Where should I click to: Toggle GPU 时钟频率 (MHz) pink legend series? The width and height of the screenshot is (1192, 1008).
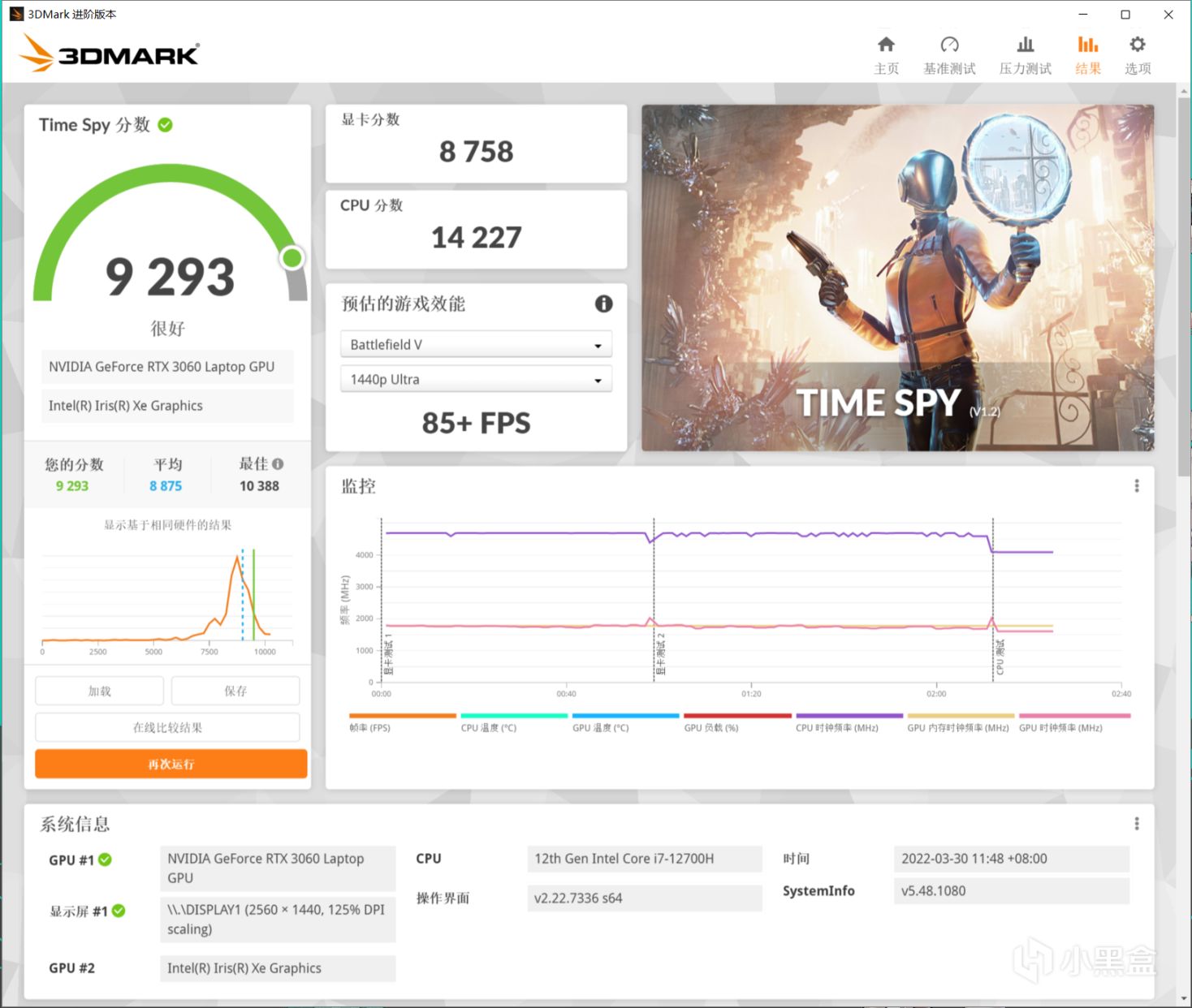pyautogui.click(x=1074, y=722)
